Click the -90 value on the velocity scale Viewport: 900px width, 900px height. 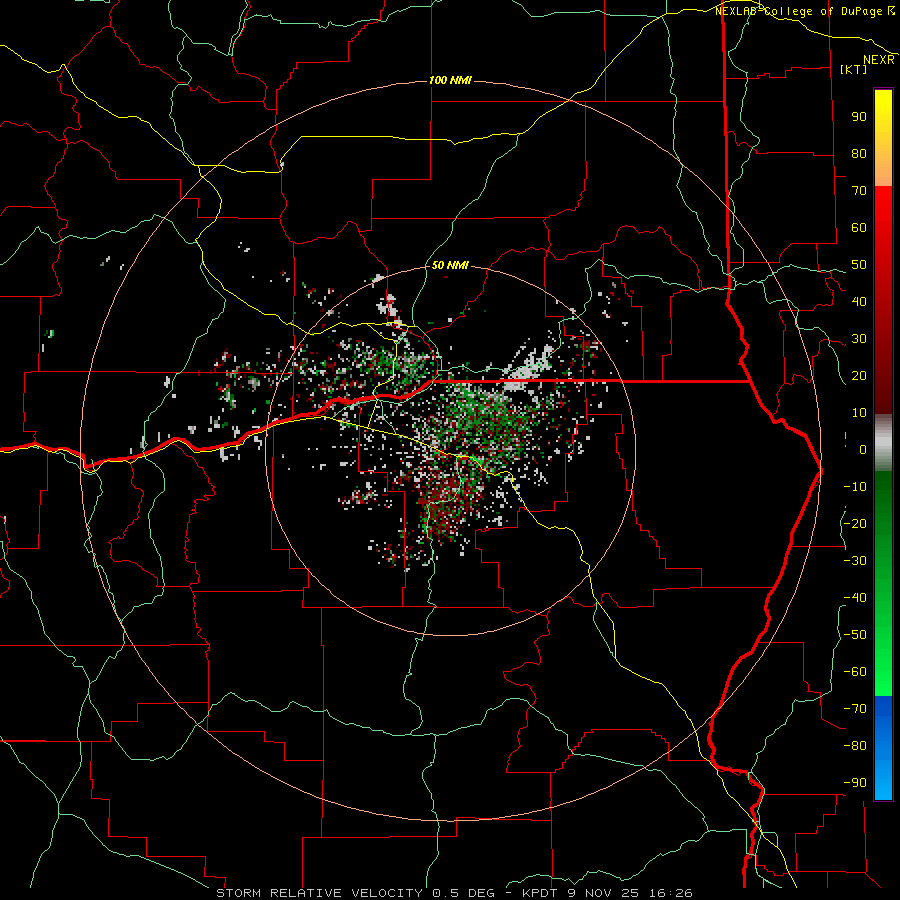click(x=855, y=783)
